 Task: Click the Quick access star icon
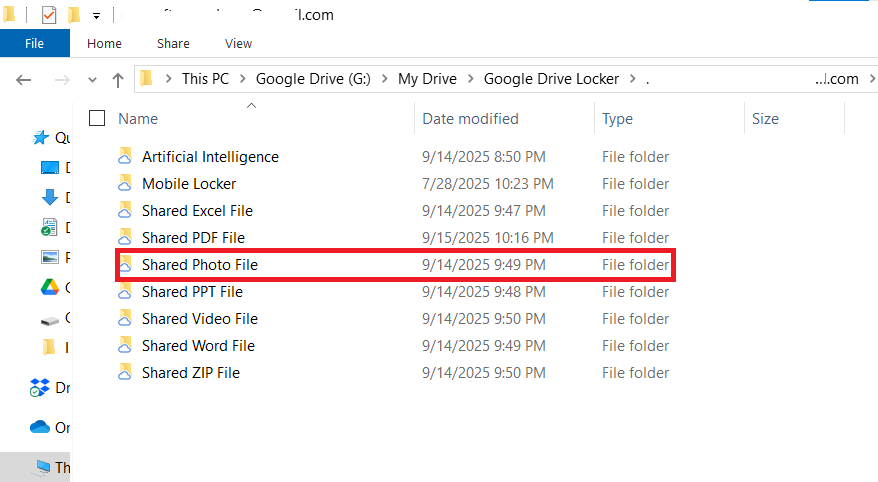tap(41, 138)
